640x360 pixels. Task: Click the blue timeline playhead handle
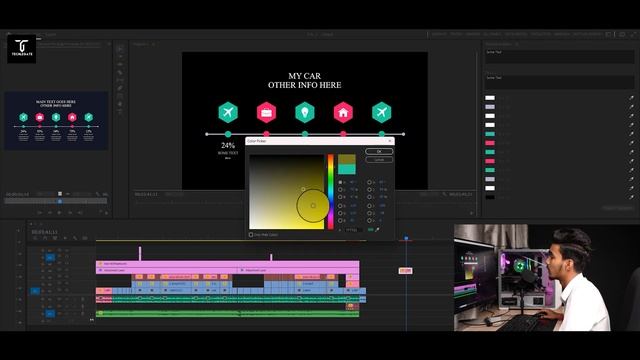point(406,238)
